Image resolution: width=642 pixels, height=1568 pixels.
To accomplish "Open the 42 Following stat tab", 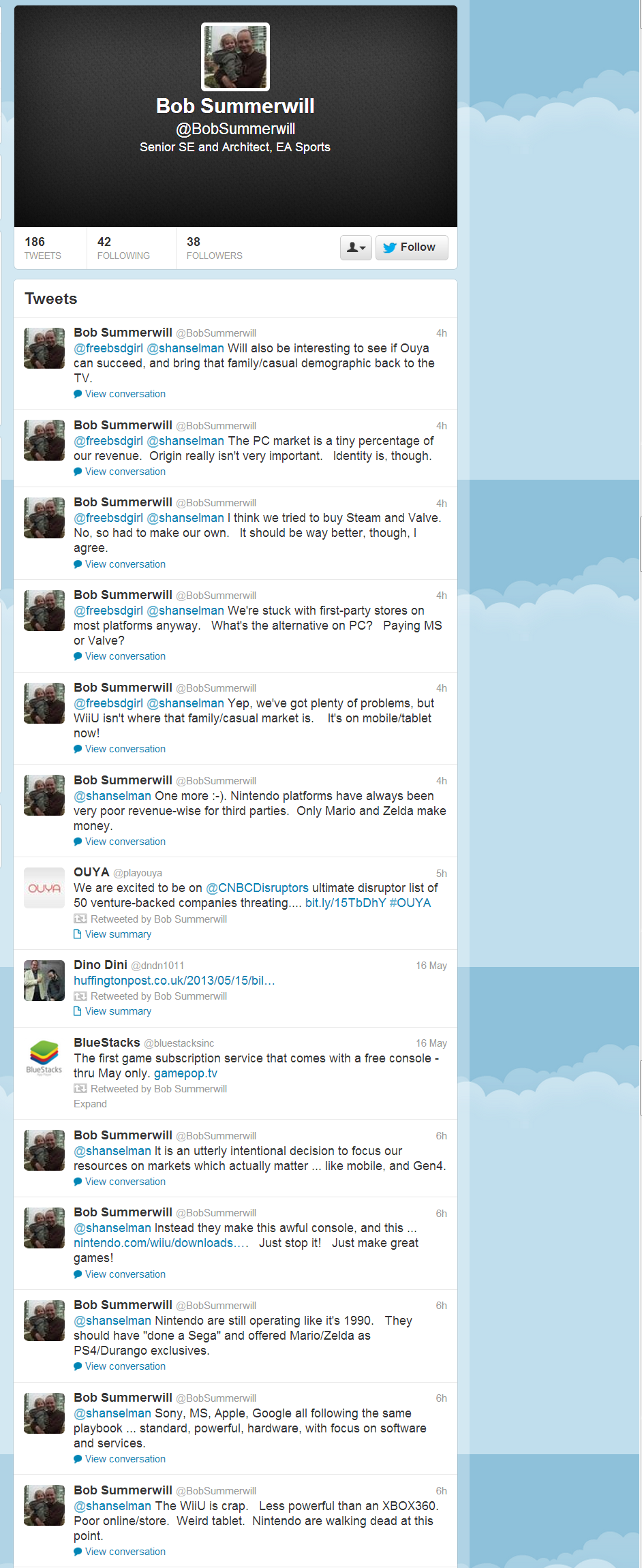I will tap(131, 248).
